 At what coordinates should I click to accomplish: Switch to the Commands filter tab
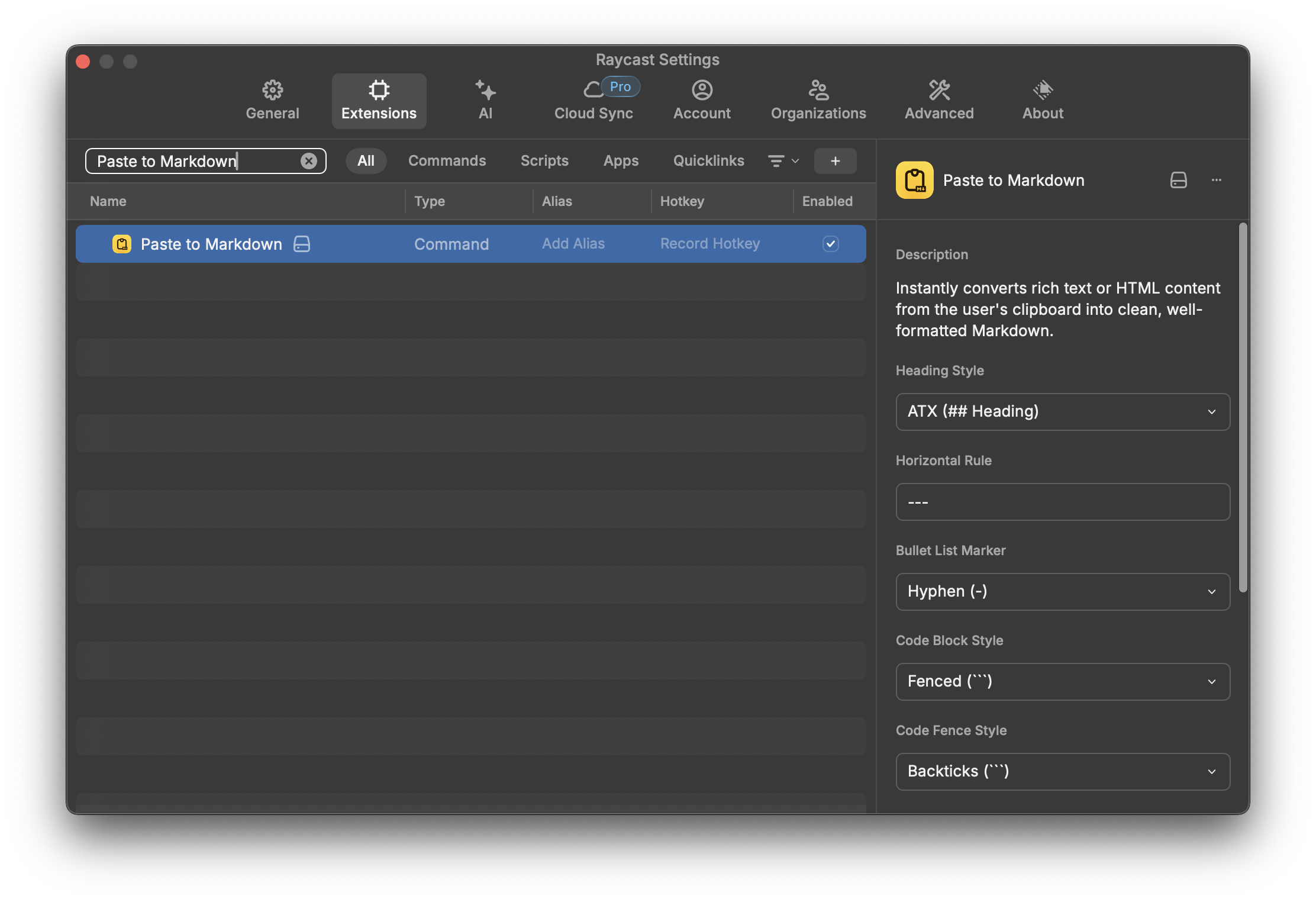pos(447,161)
